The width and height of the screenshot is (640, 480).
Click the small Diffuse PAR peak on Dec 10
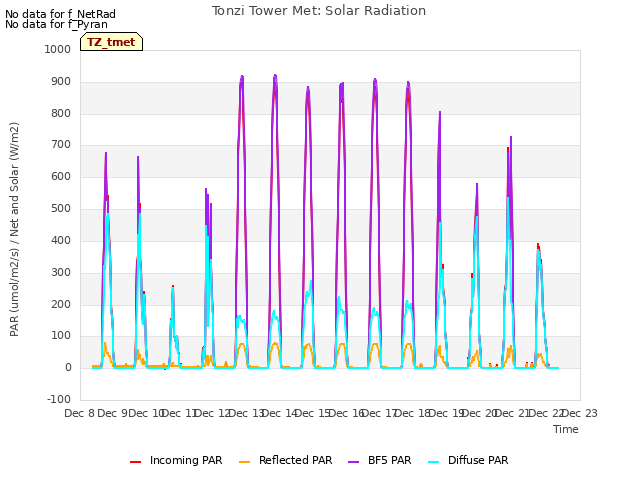pos(173,287)
